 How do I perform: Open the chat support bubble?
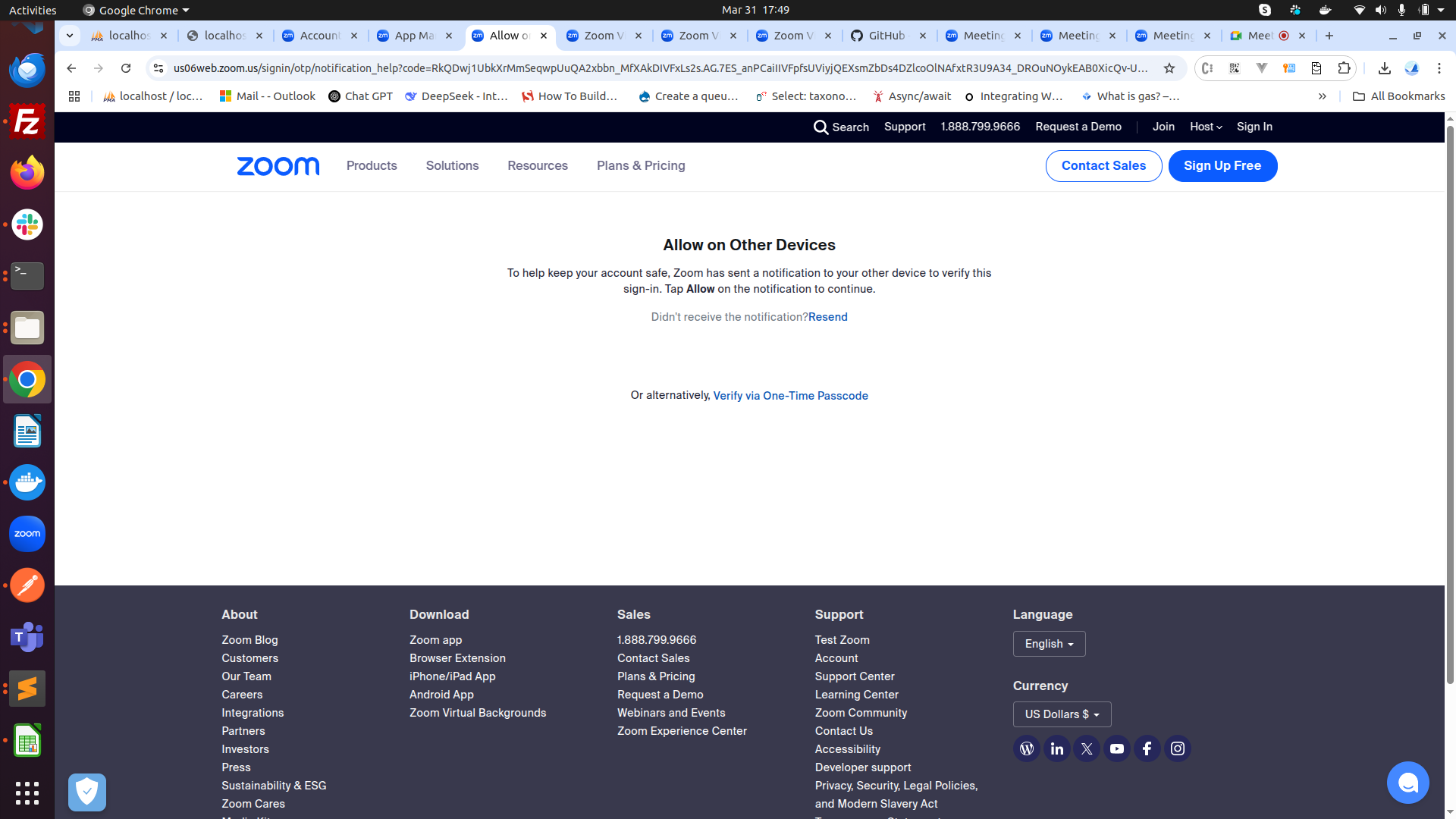(x=1408, y=783)
